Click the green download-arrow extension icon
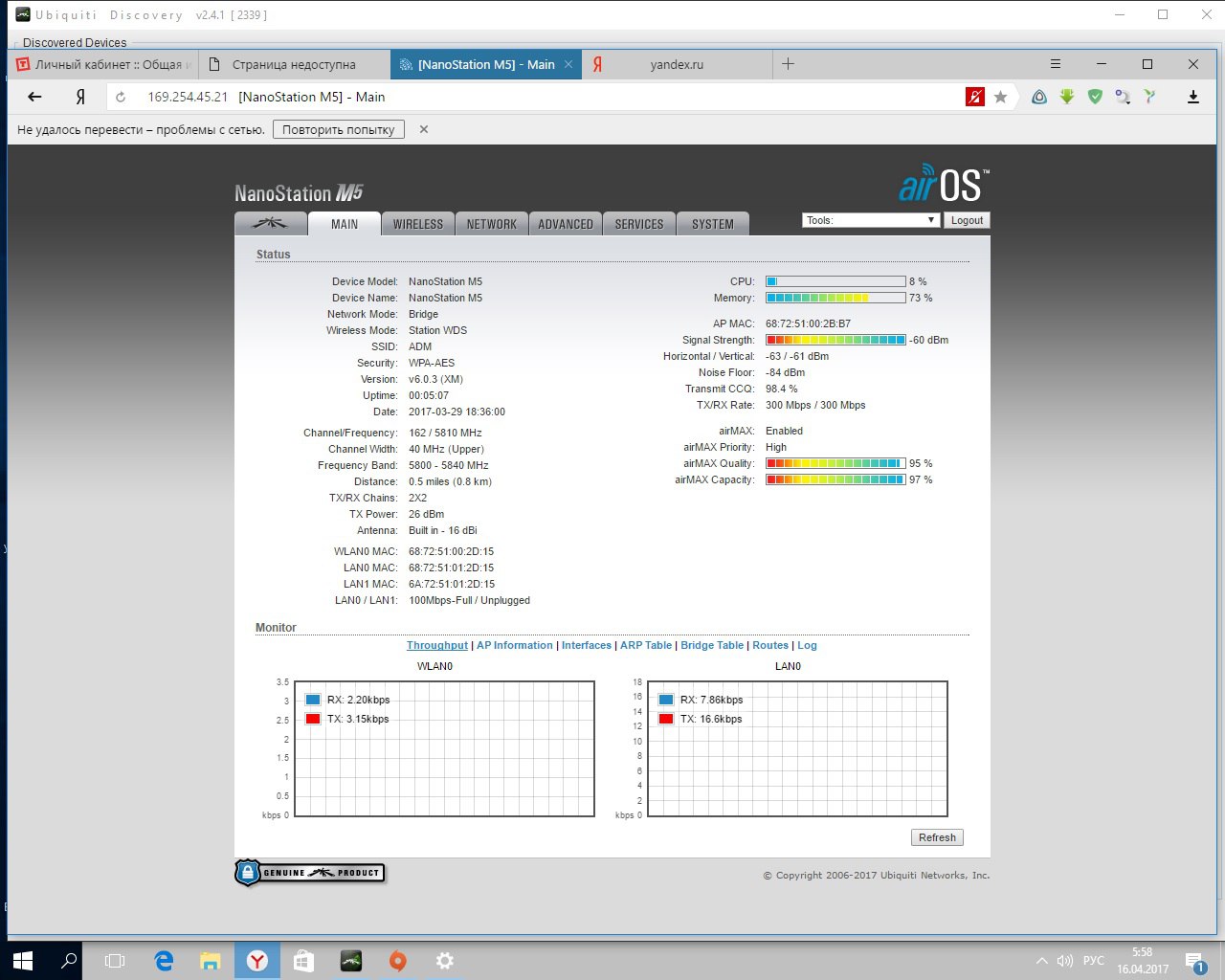This screenshot has height=980, width=1225. 1067,97
